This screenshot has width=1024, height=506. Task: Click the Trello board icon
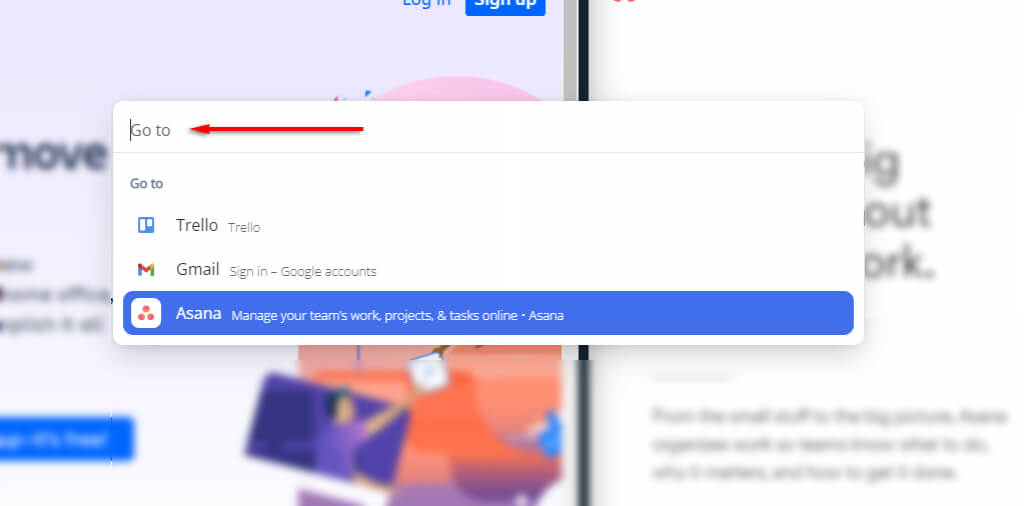146,225
